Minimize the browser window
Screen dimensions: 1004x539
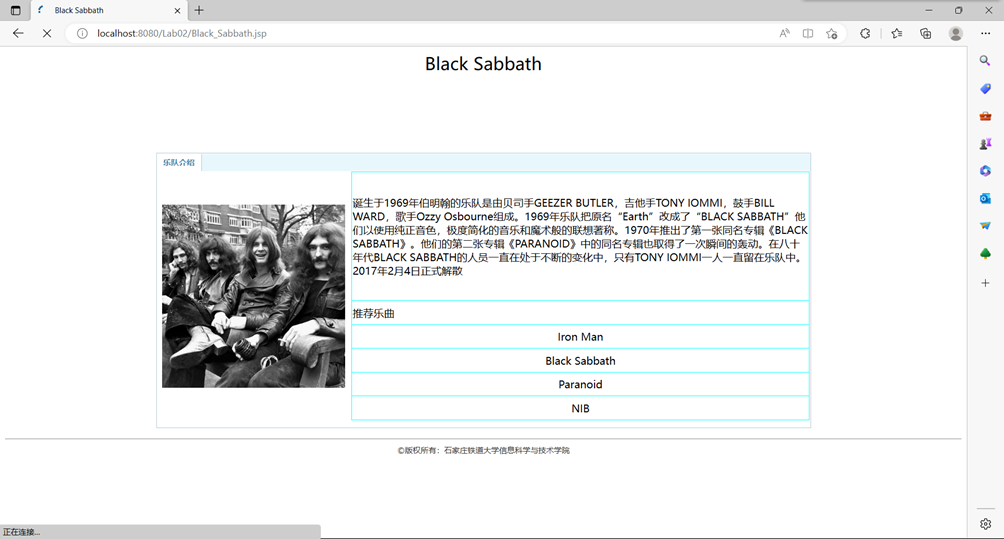click(928, 10)
